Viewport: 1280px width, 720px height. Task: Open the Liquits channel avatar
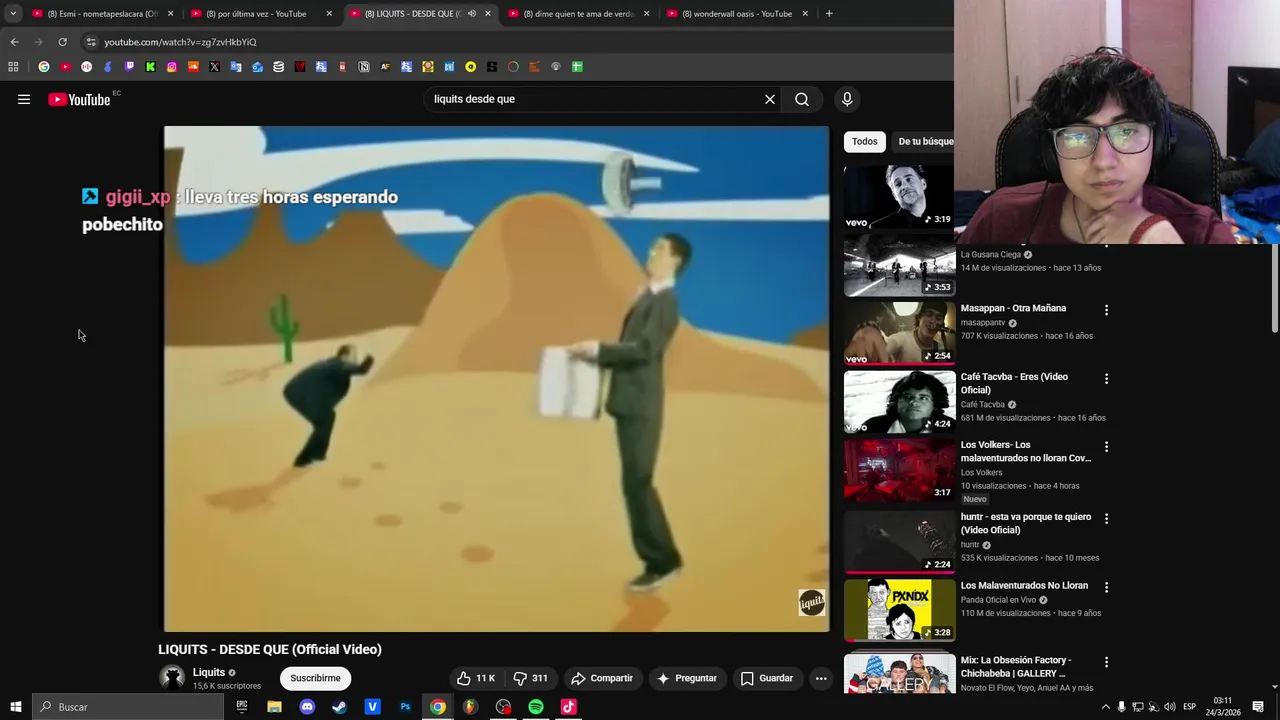[x=173, y=678]
